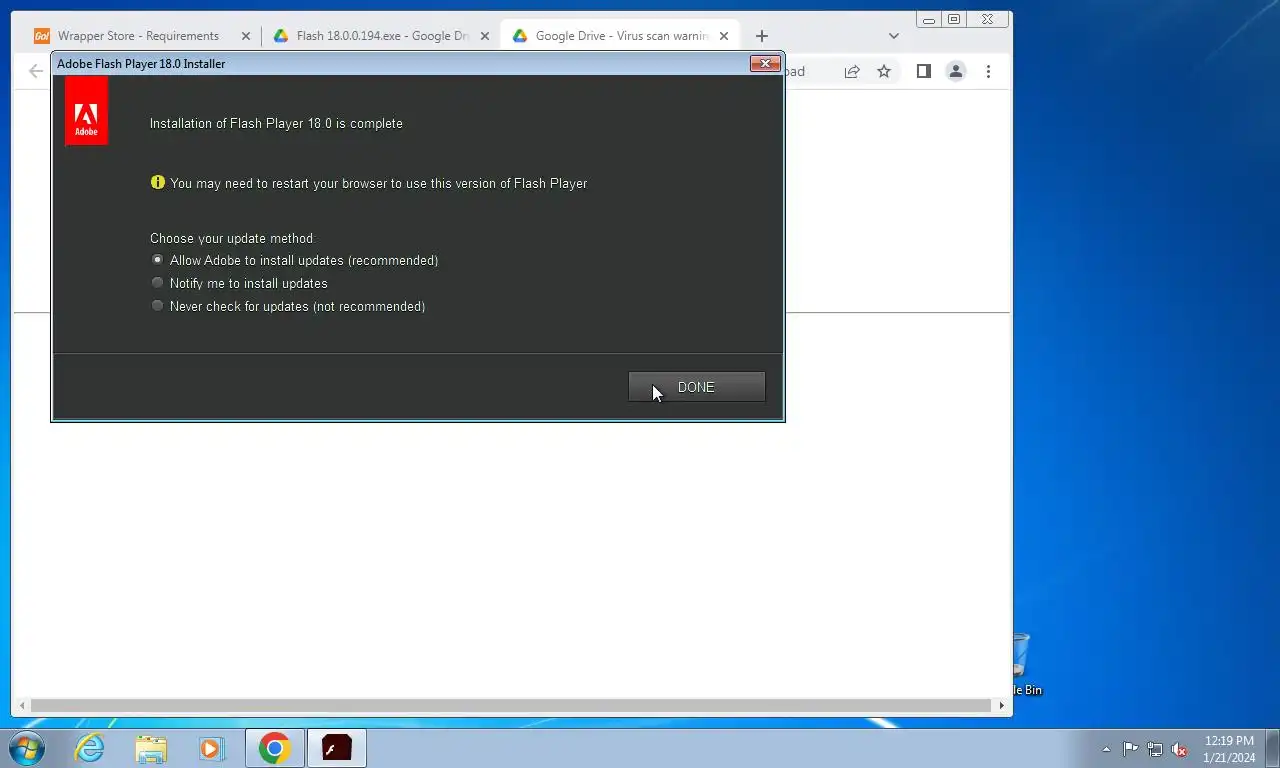Click the share page icon in Chrome

[852, 72]
